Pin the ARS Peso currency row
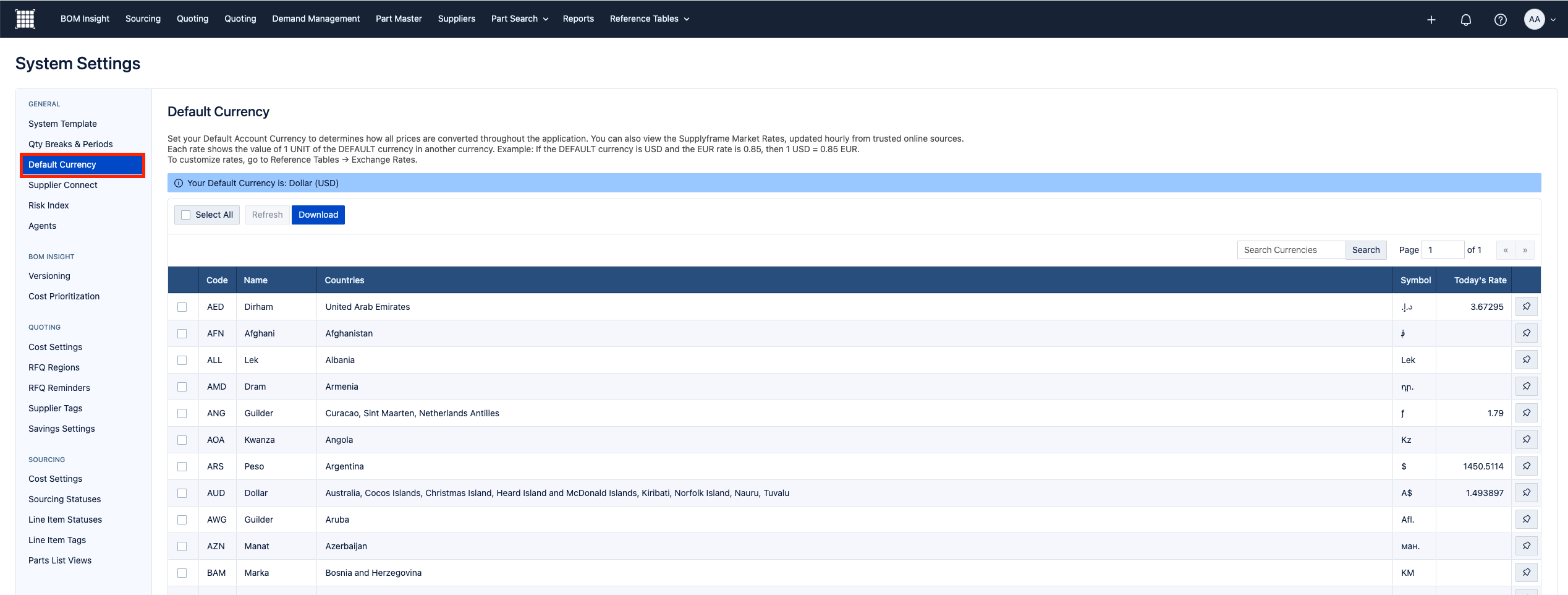The height and width of the screenshot is (595, 1568). (1526, 466)
